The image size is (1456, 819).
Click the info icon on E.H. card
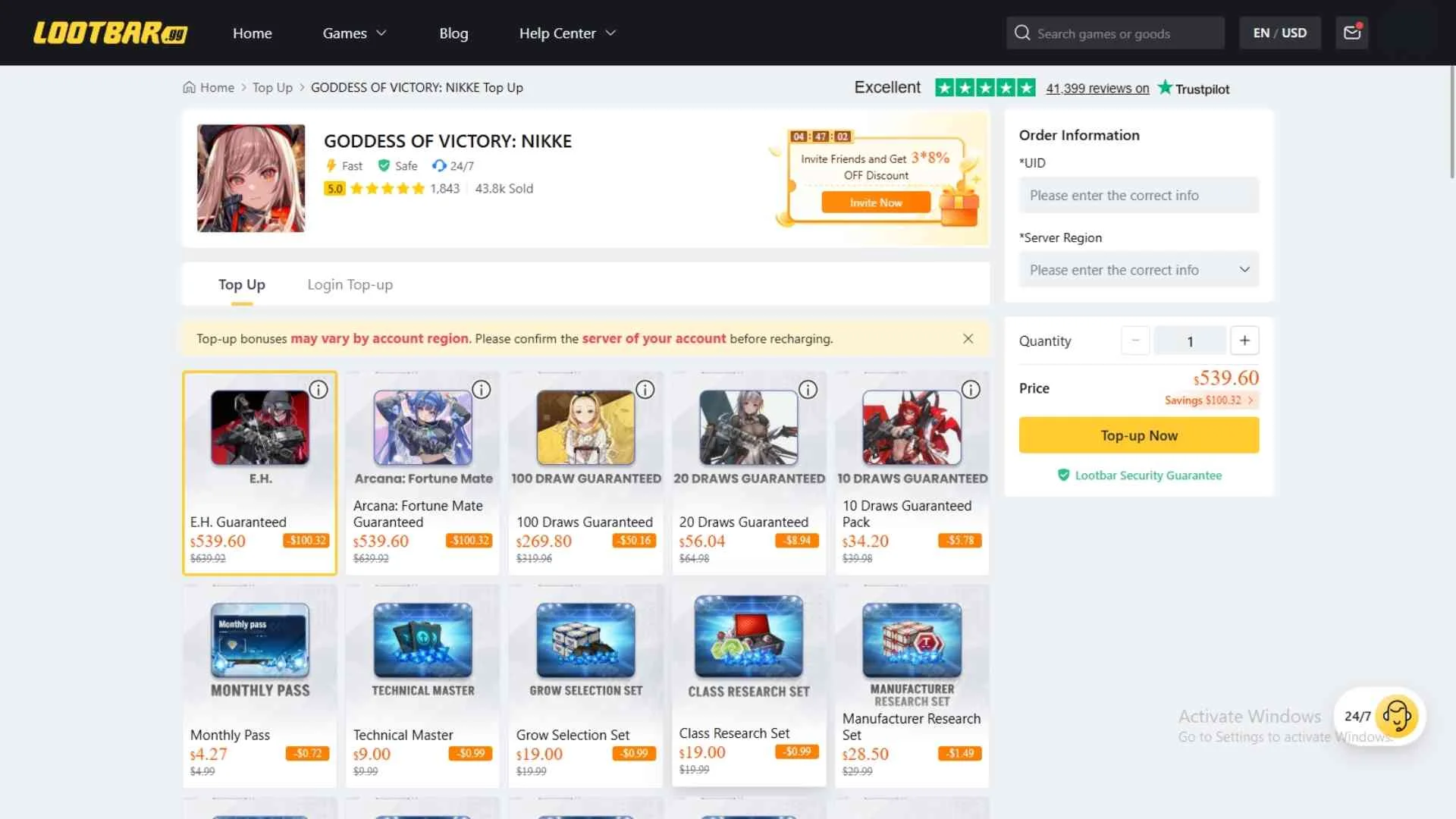318,390
